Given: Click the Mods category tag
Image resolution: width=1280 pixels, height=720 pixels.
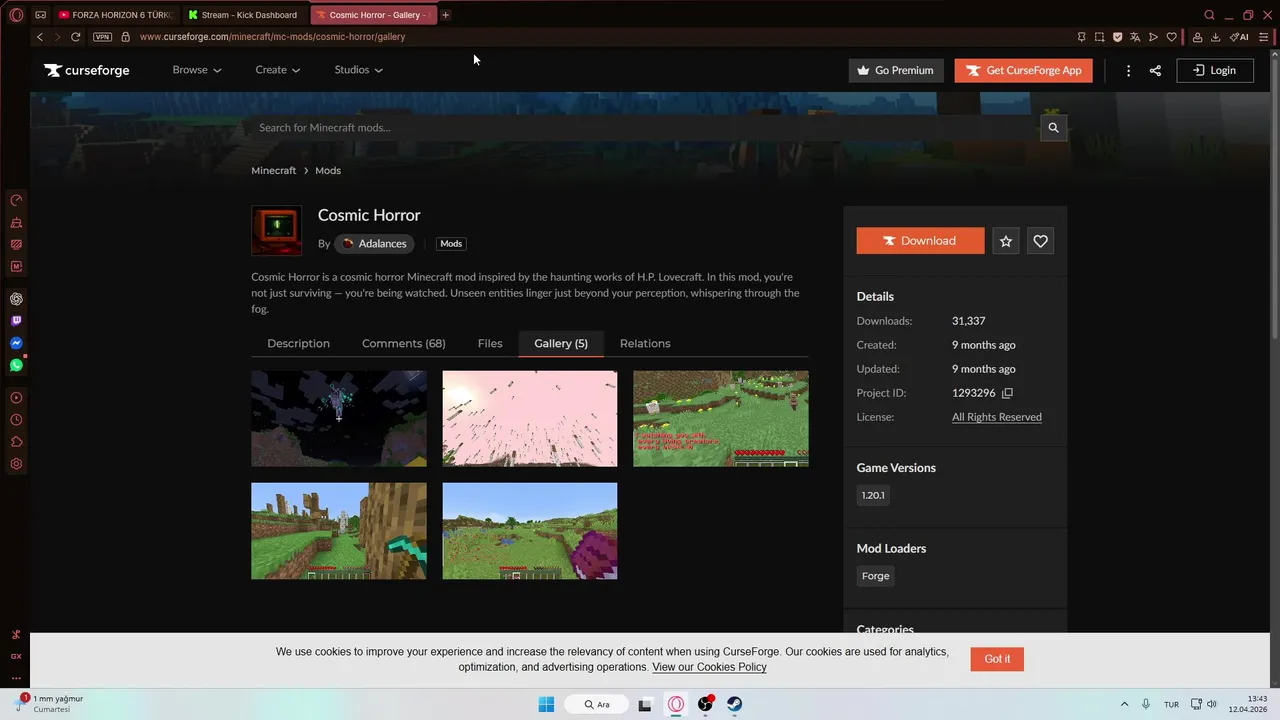Looking at the screenshot, I should point(451,243).
